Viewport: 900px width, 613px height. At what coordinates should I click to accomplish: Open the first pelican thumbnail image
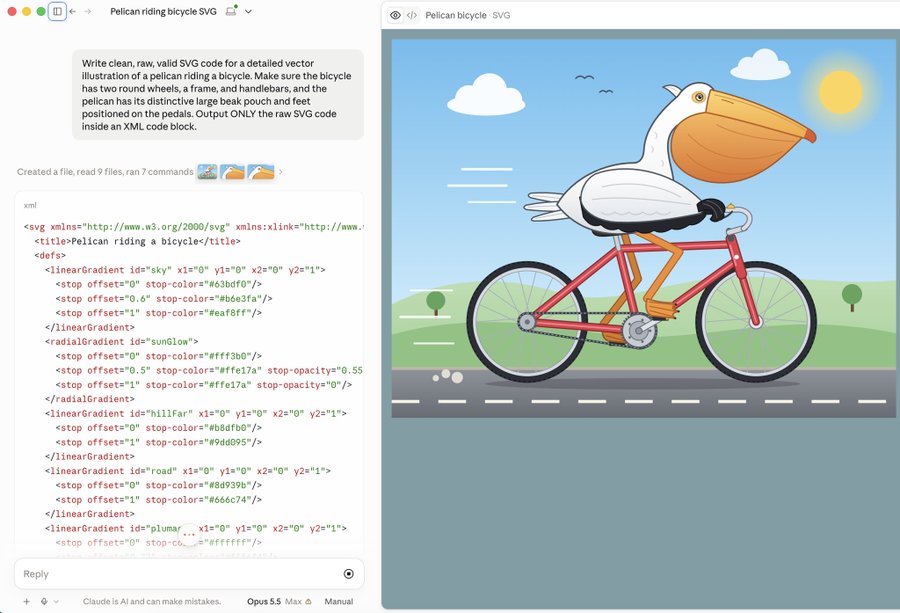(207, 172)
